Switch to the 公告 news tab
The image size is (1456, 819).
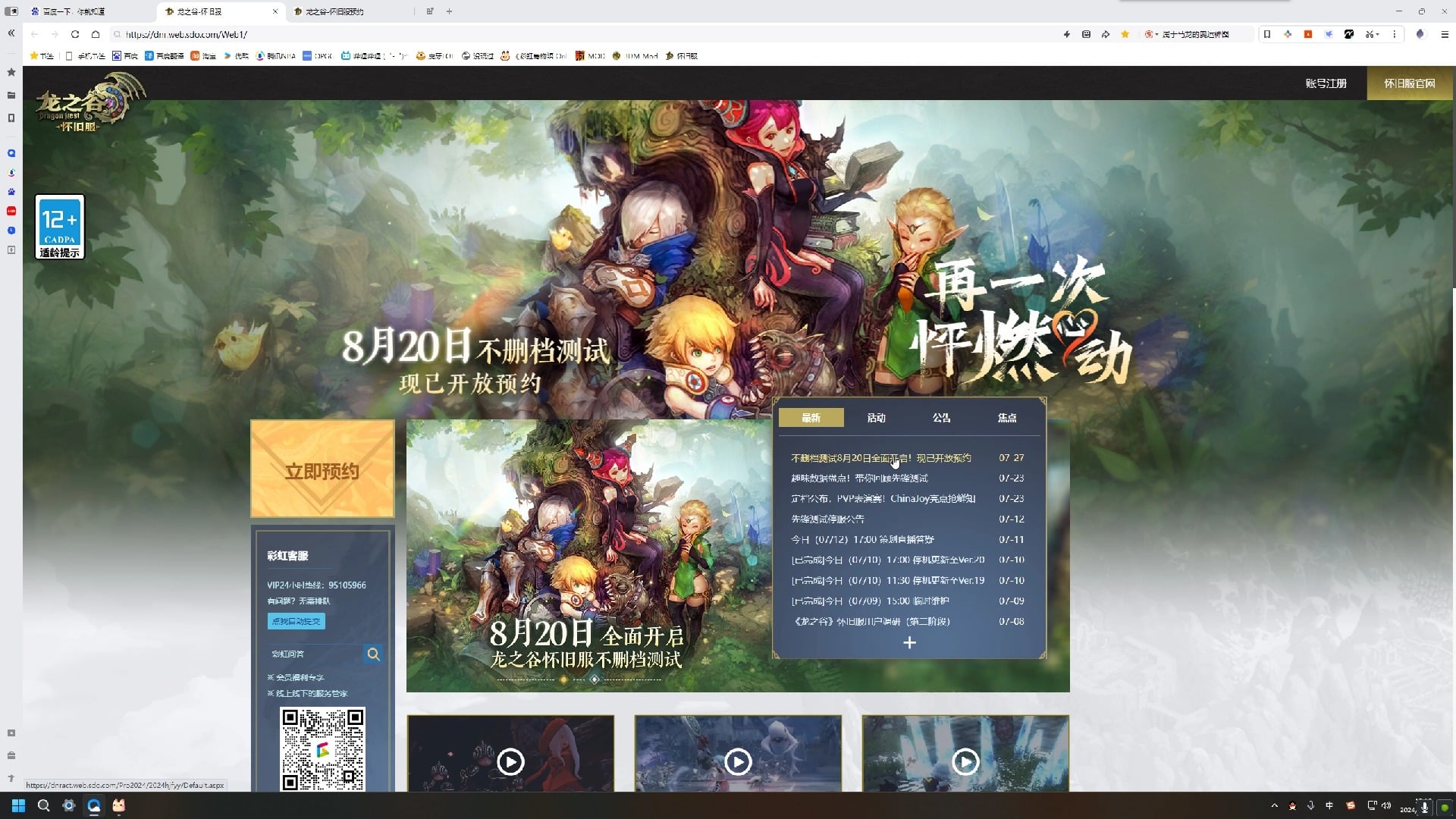click(941, 418)
